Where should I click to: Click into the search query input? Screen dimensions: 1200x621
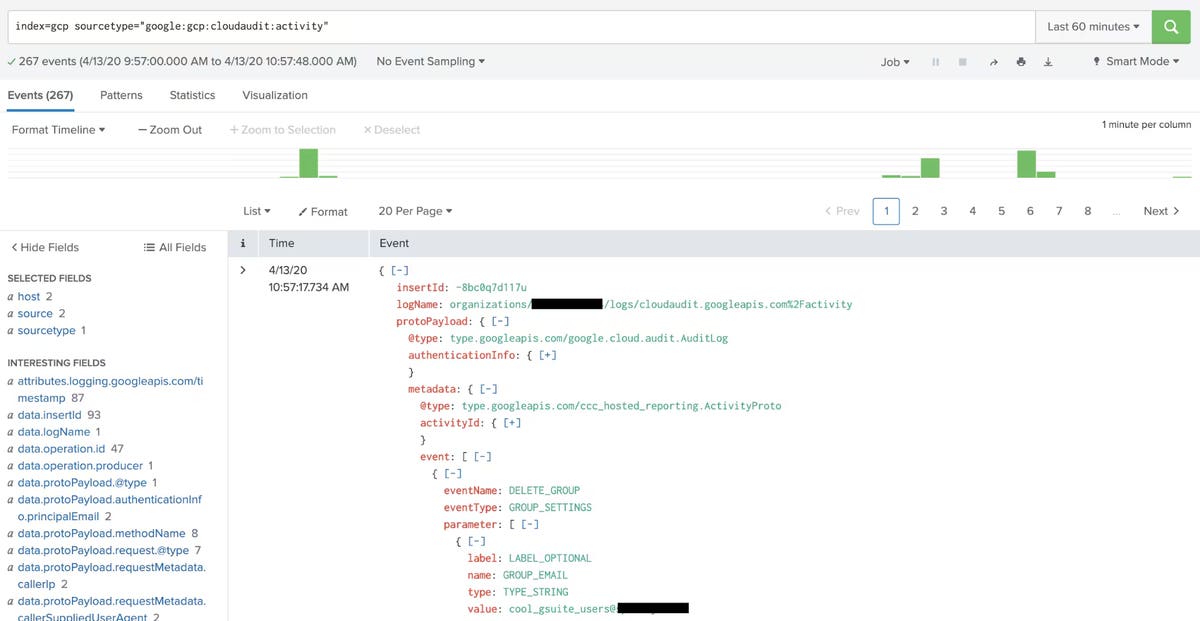[x=520, y=27]
